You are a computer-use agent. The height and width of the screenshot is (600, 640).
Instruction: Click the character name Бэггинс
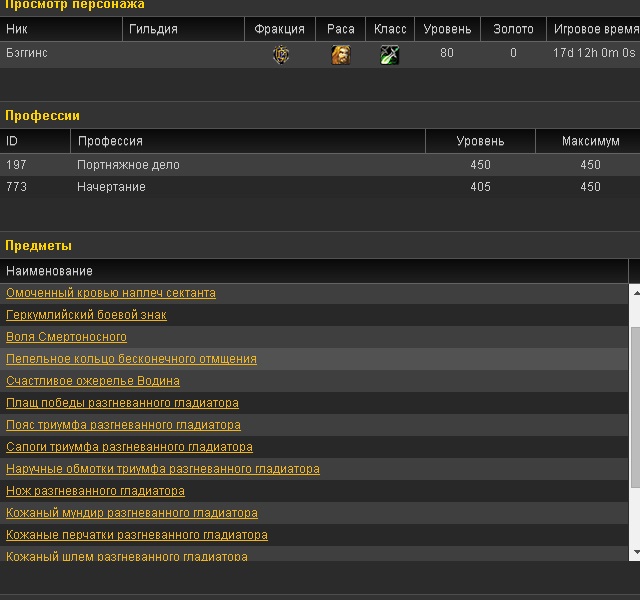pos(27,53)
